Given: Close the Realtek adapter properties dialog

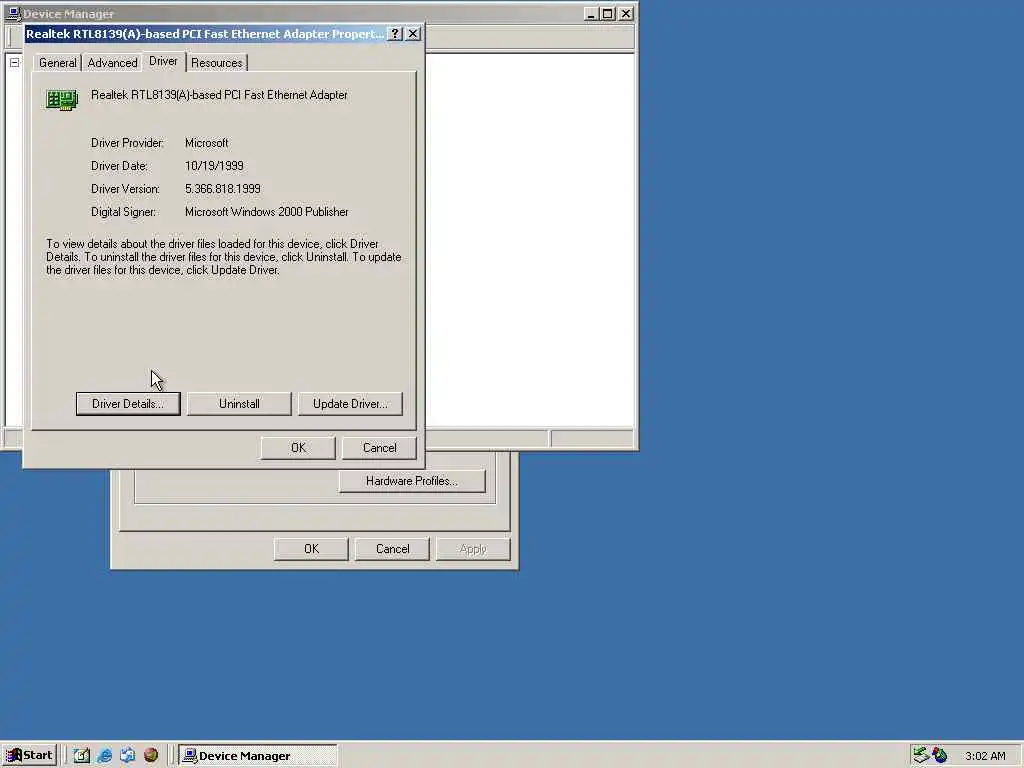Looking at the screenshot, I should tap(413, 34).
